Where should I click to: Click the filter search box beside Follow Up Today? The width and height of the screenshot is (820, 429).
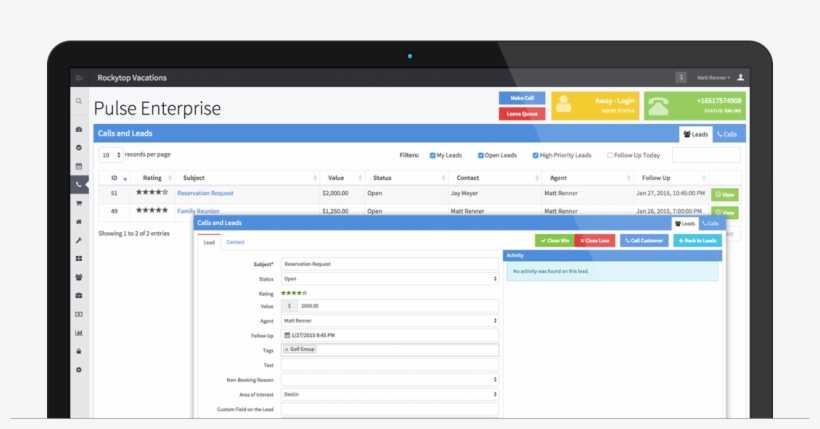[706, 155]
